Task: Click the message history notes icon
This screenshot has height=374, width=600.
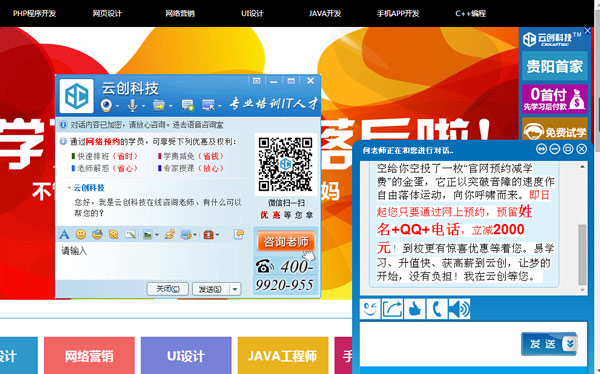Action: pos(239,234)
